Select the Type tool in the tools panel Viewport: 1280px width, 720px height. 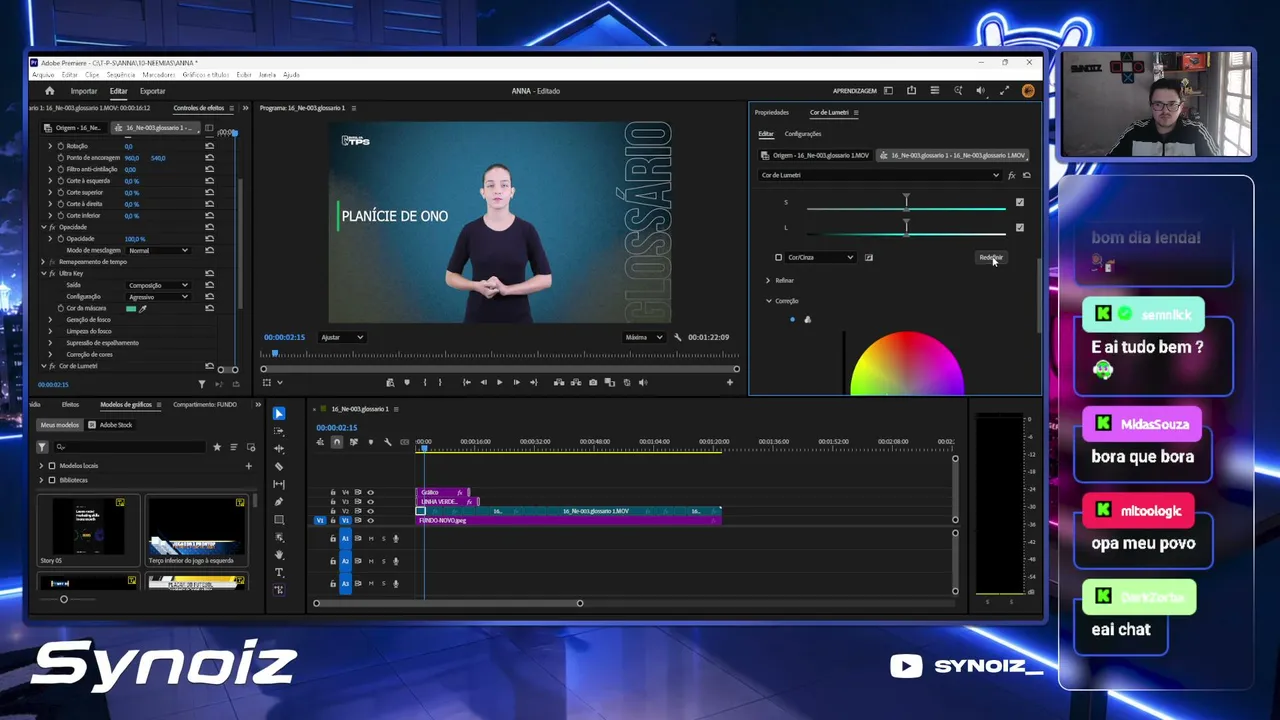click(279, 572)
